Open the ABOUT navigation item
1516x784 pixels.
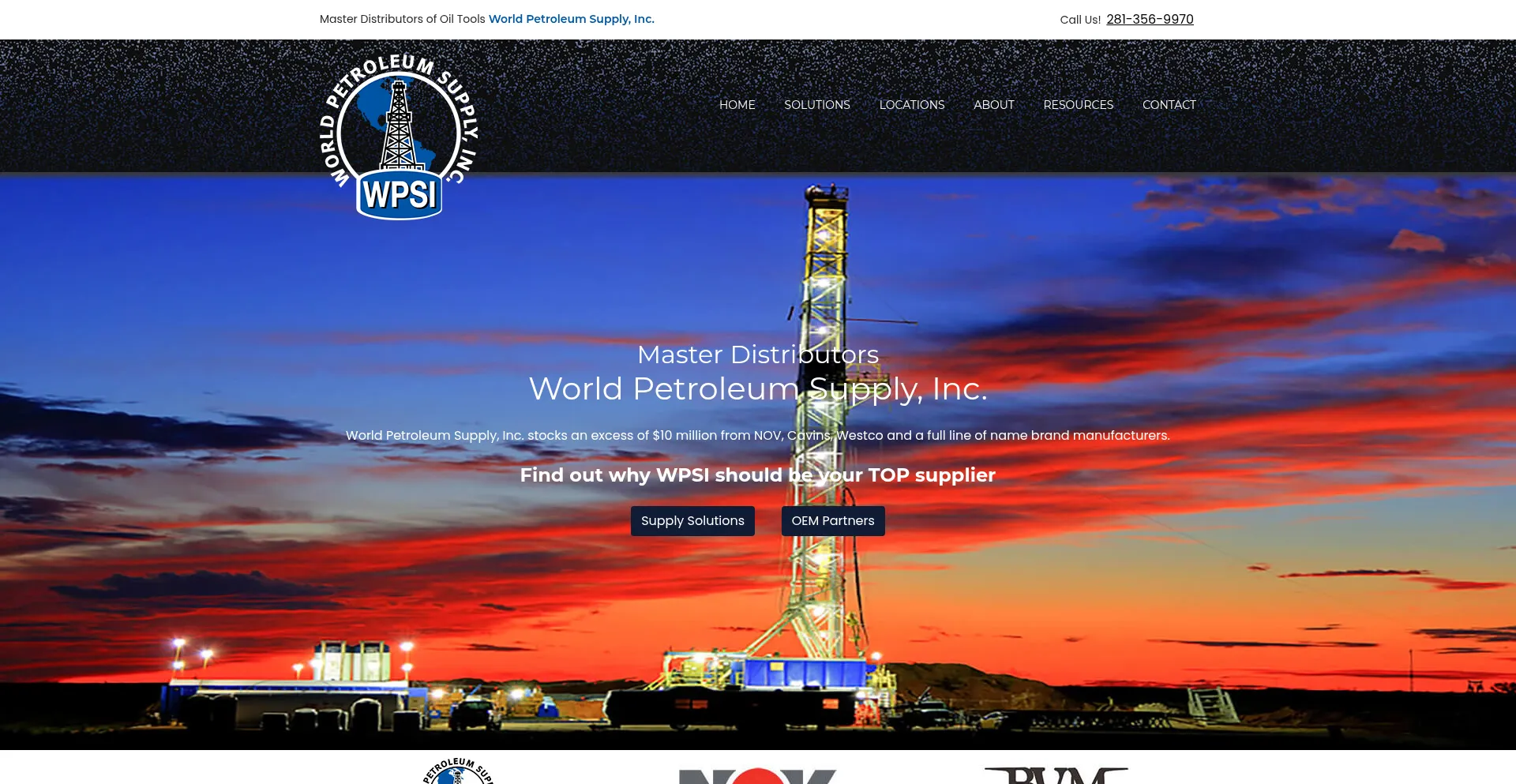click(993, 104)
